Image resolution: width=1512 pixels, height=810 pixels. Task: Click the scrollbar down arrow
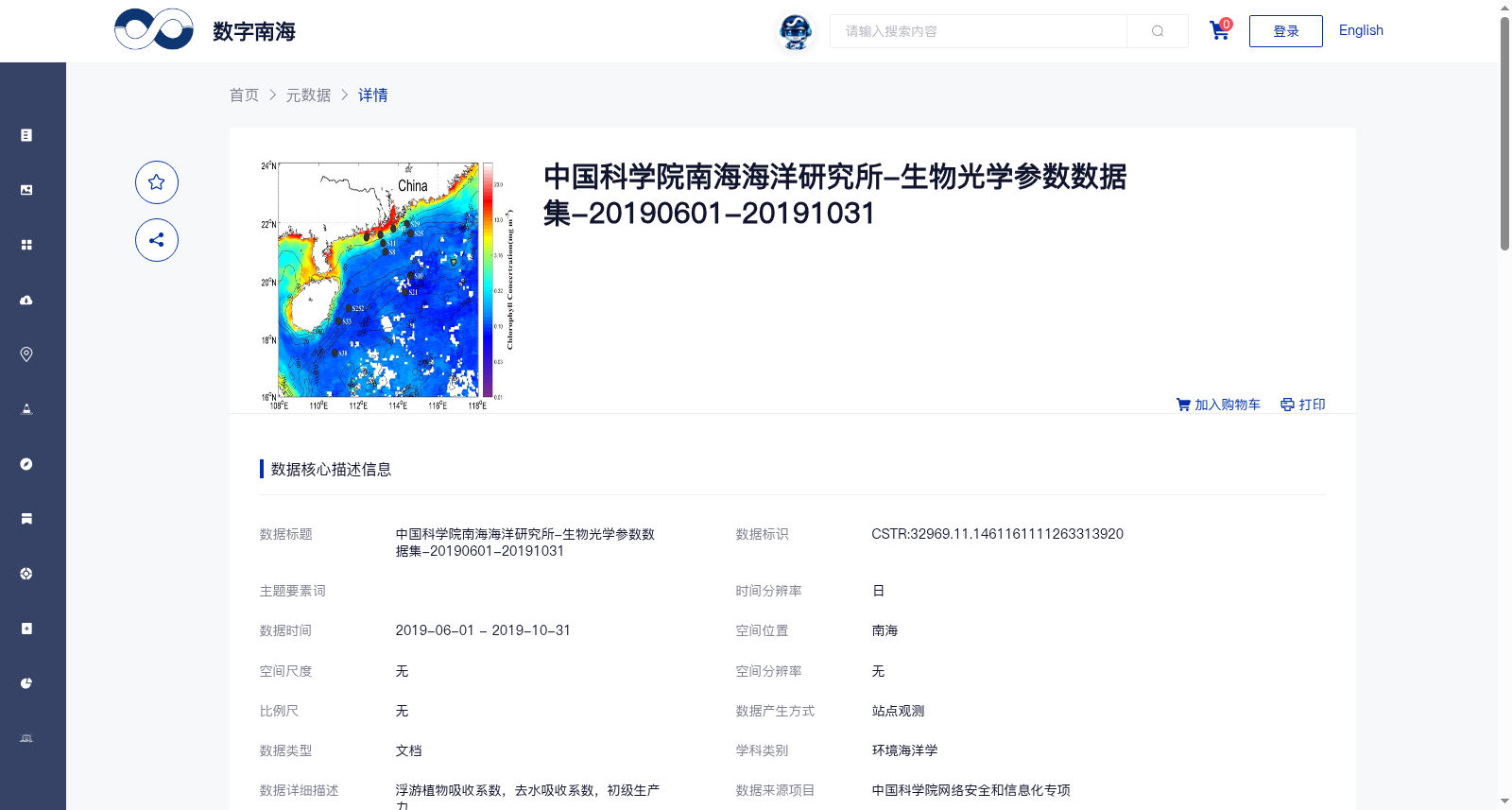(x=1504, y=801)
